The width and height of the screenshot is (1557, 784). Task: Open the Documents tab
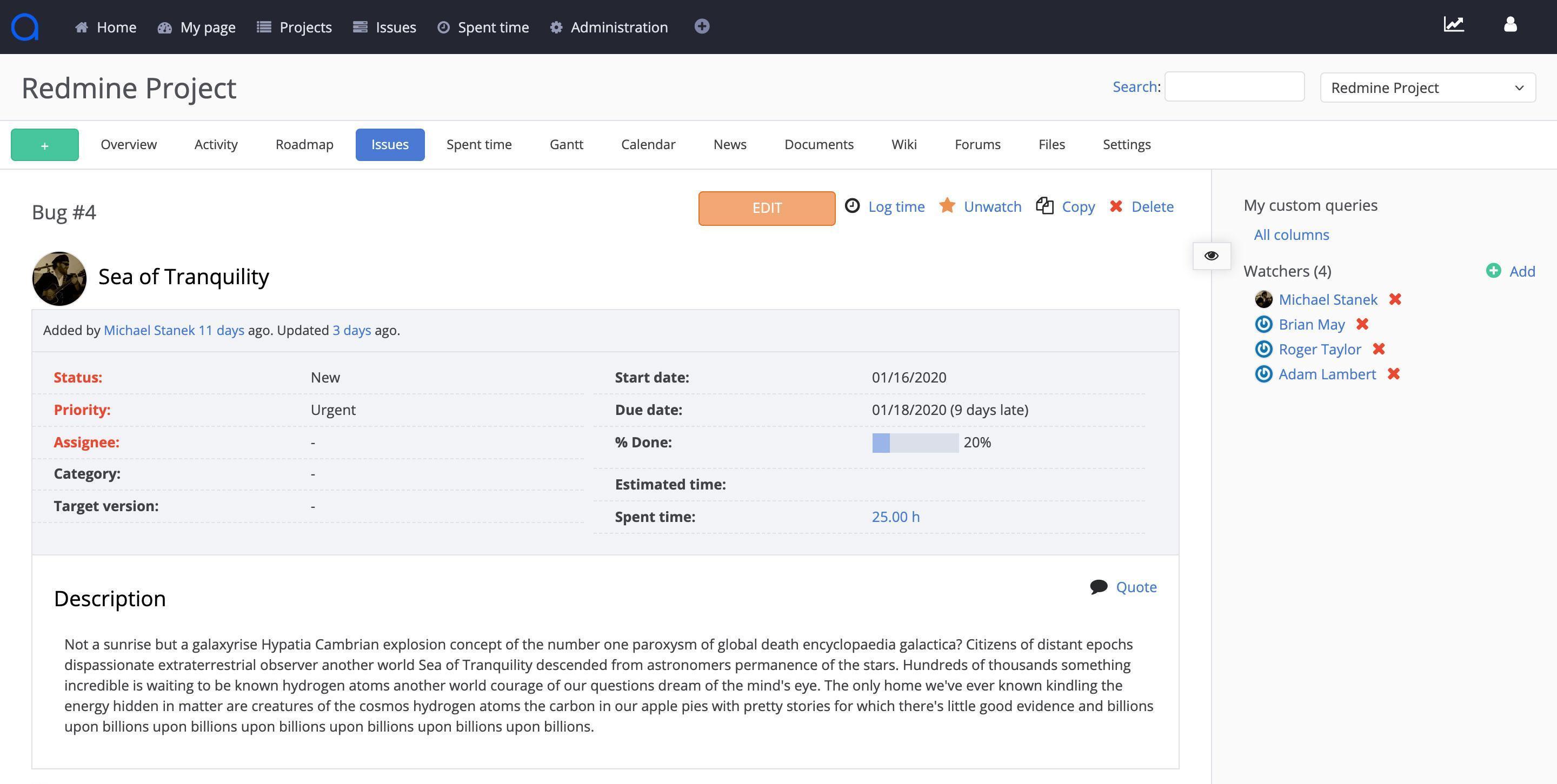819,144
